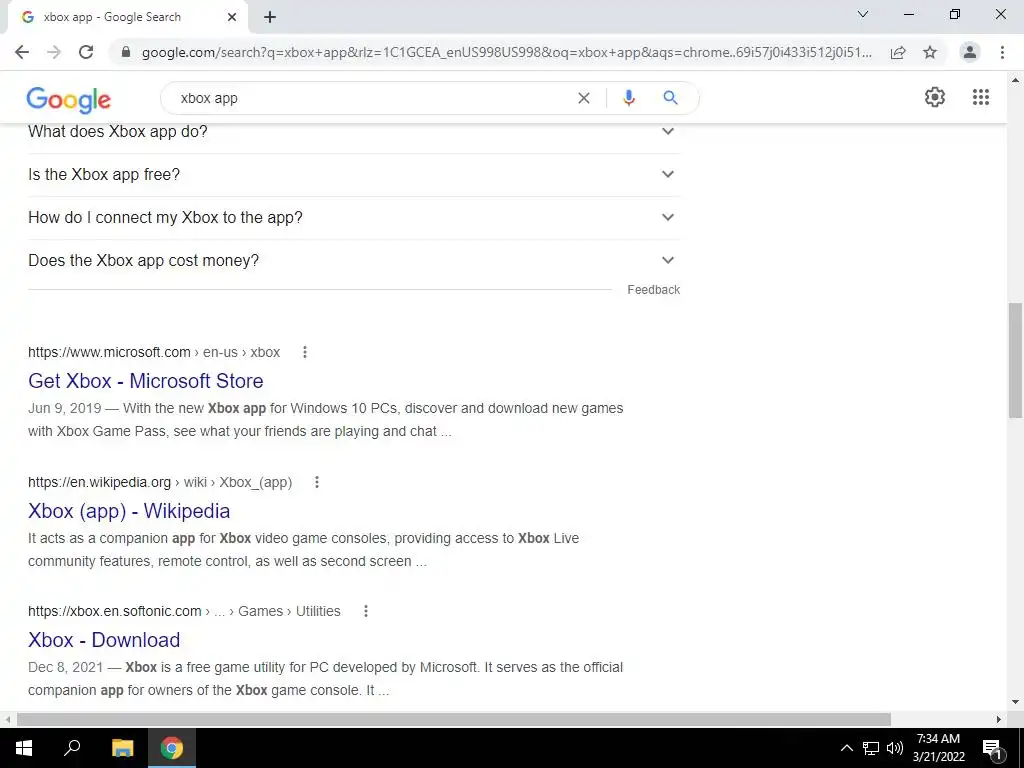Click the microsoft.com URL breadcrumb
Screen dimensions: 1024x768
[x=154, y=353]
